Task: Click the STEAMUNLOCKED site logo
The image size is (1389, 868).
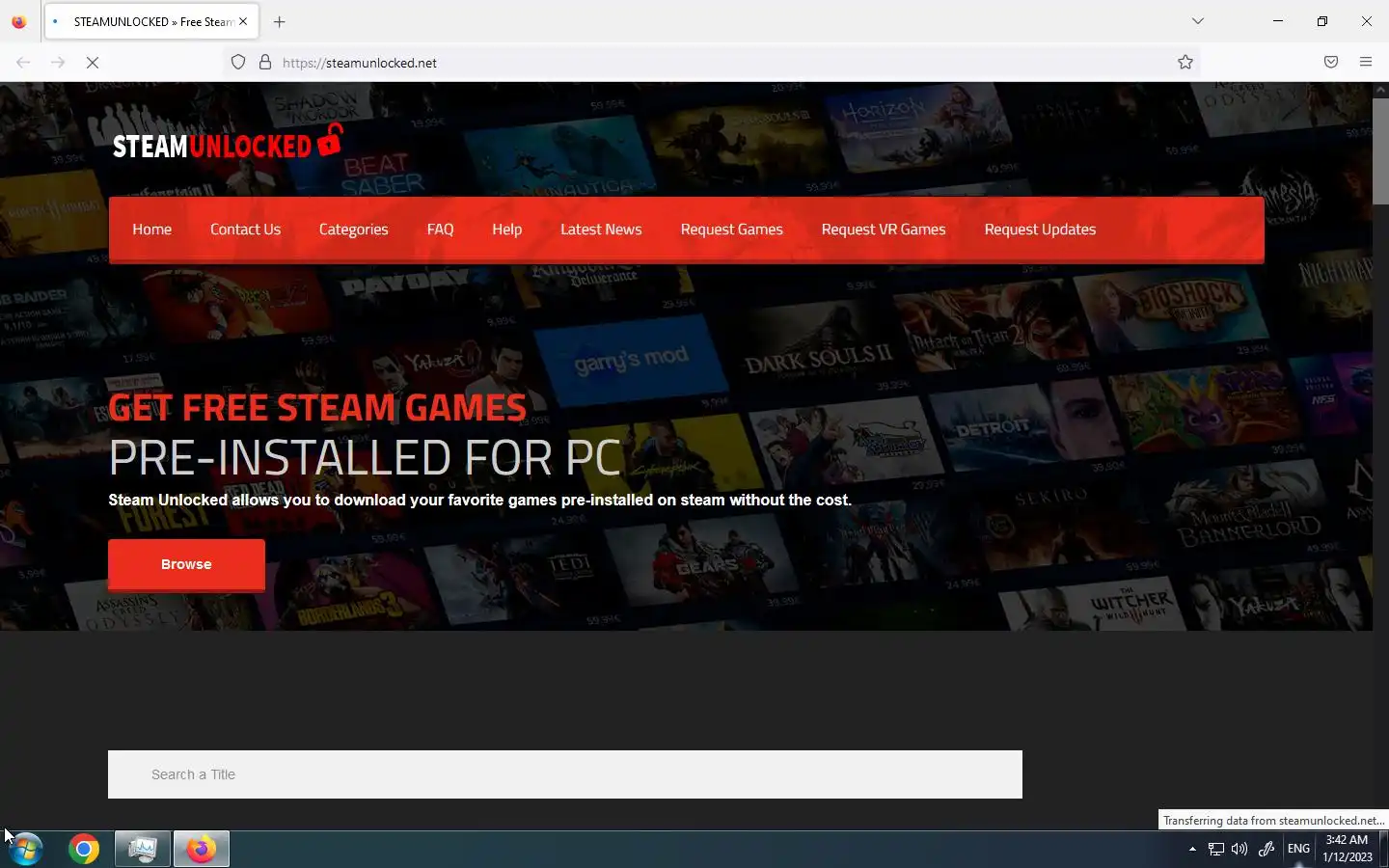Action: tap(228, 143)
